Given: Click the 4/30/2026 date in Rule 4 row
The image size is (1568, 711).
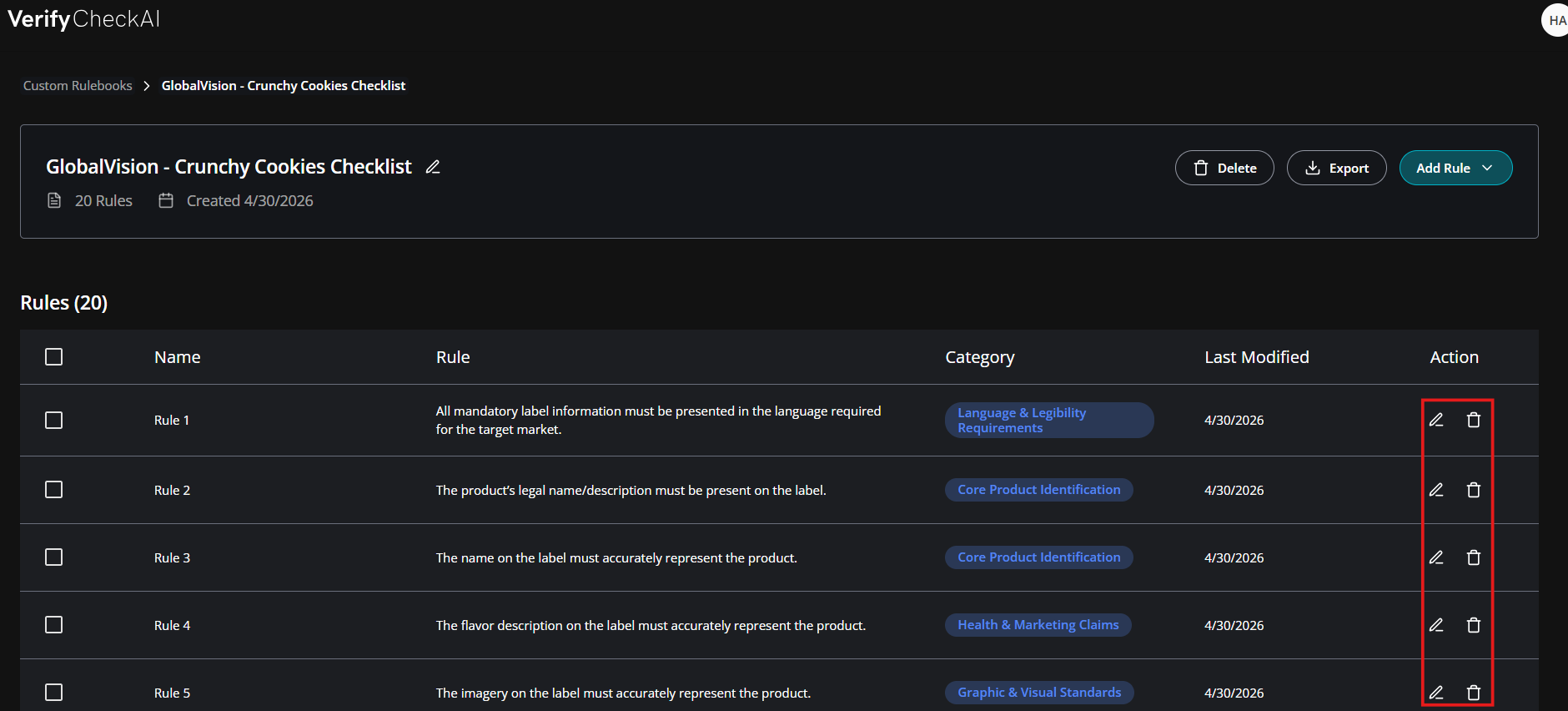Looking at the screenshot, I should pos(1234,626).
